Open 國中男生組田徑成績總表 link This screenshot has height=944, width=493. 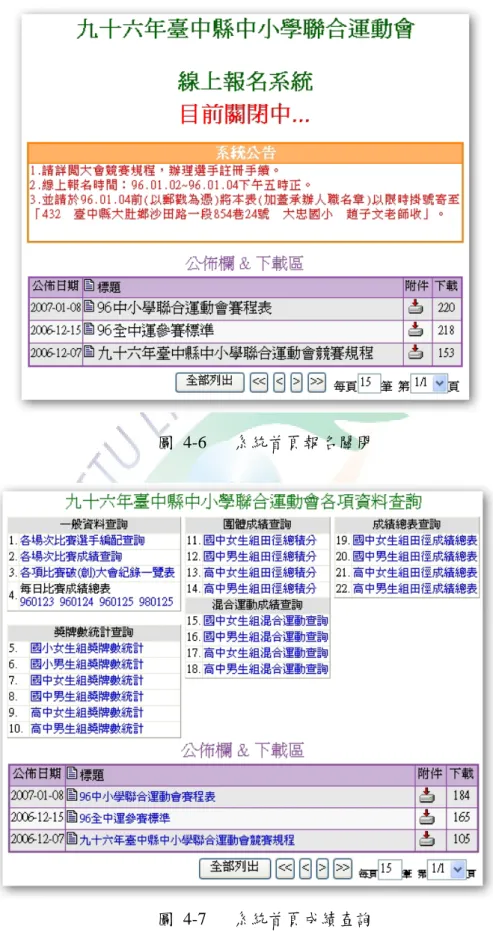pyautogui.click(x=415, y=556)
